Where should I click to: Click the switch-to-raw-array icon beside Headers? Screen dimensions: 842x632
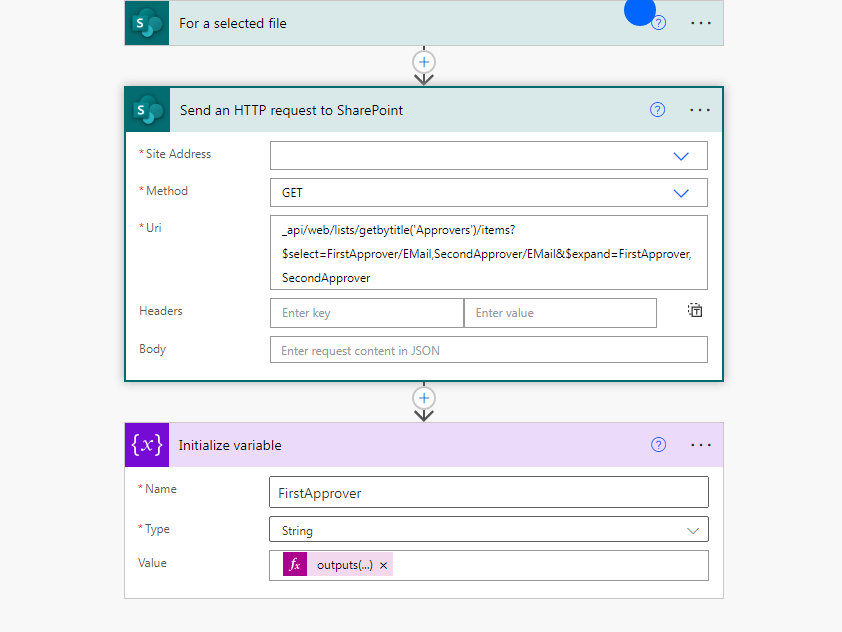pos(694,311)
